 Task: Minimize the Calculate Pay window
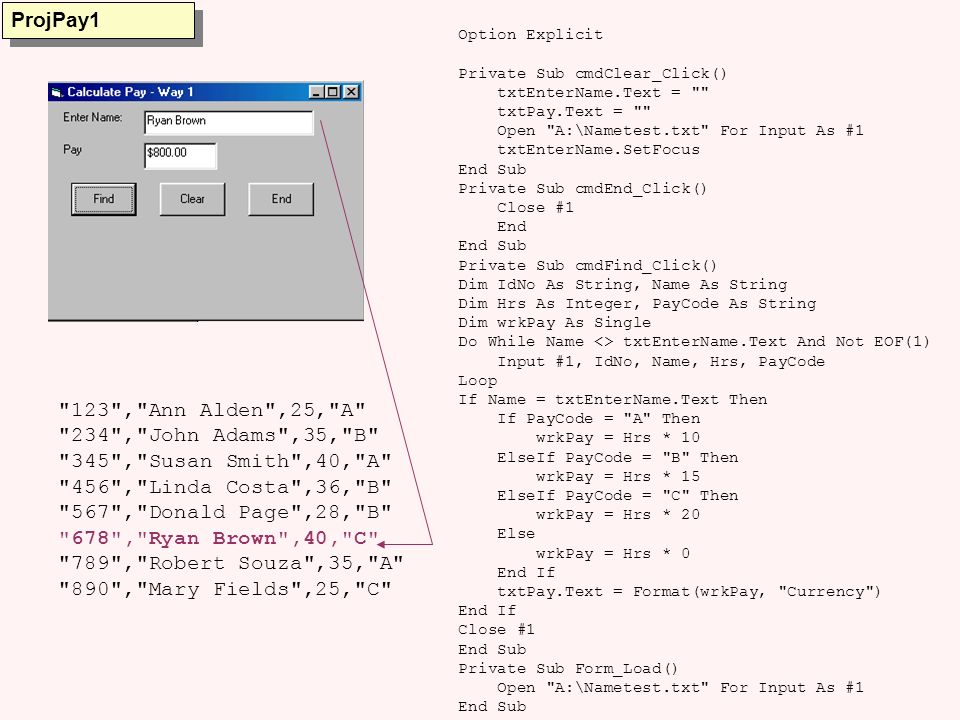click(317, 92)
